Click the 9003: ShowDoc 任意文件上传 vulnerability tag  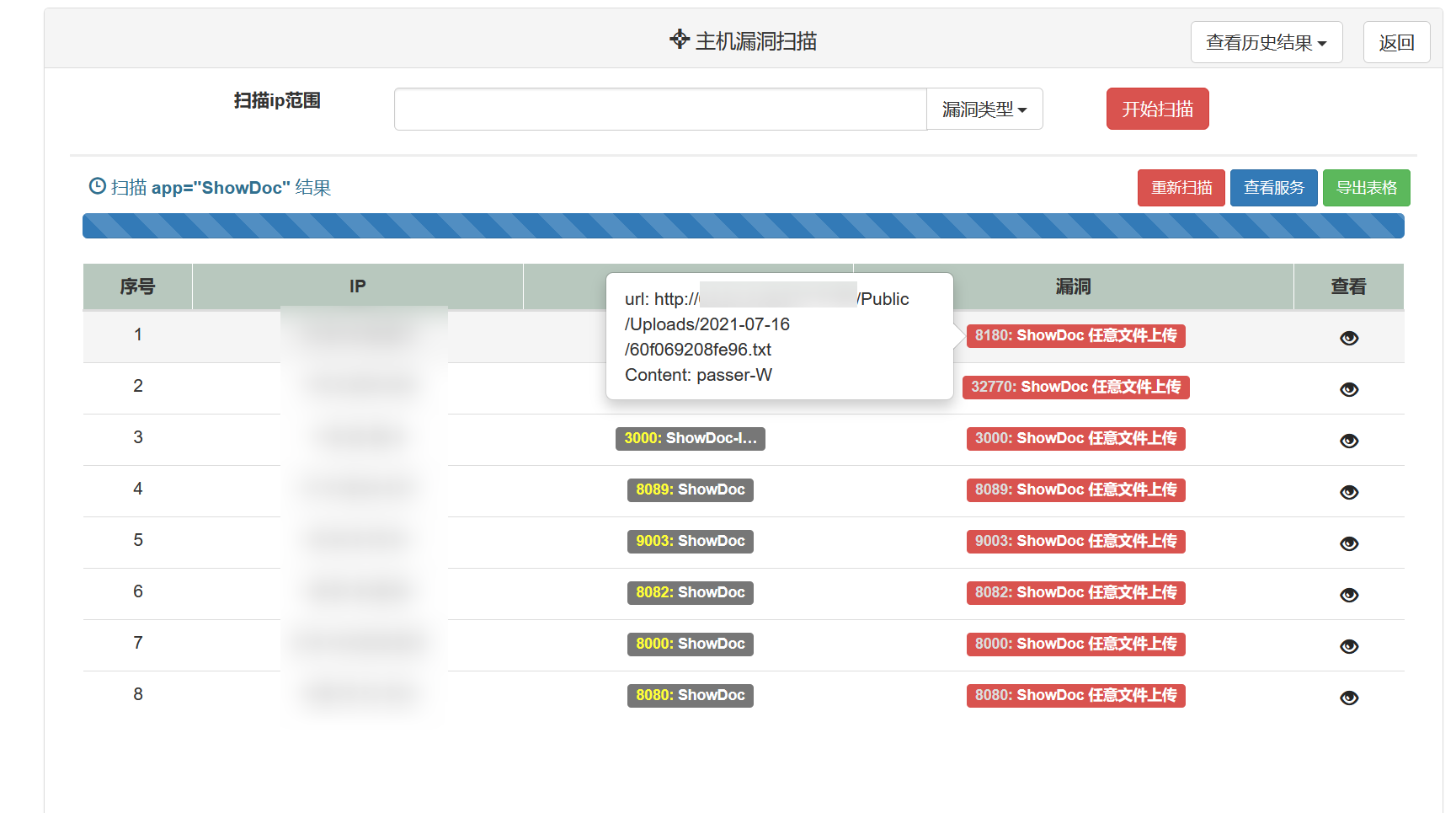click(x=1076, y=542)
